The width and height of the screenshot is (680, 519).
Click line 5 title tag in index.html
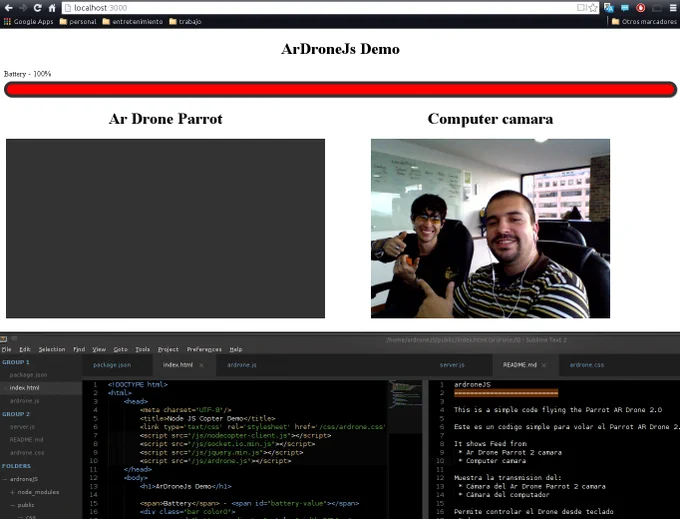(x=207, y=418)
